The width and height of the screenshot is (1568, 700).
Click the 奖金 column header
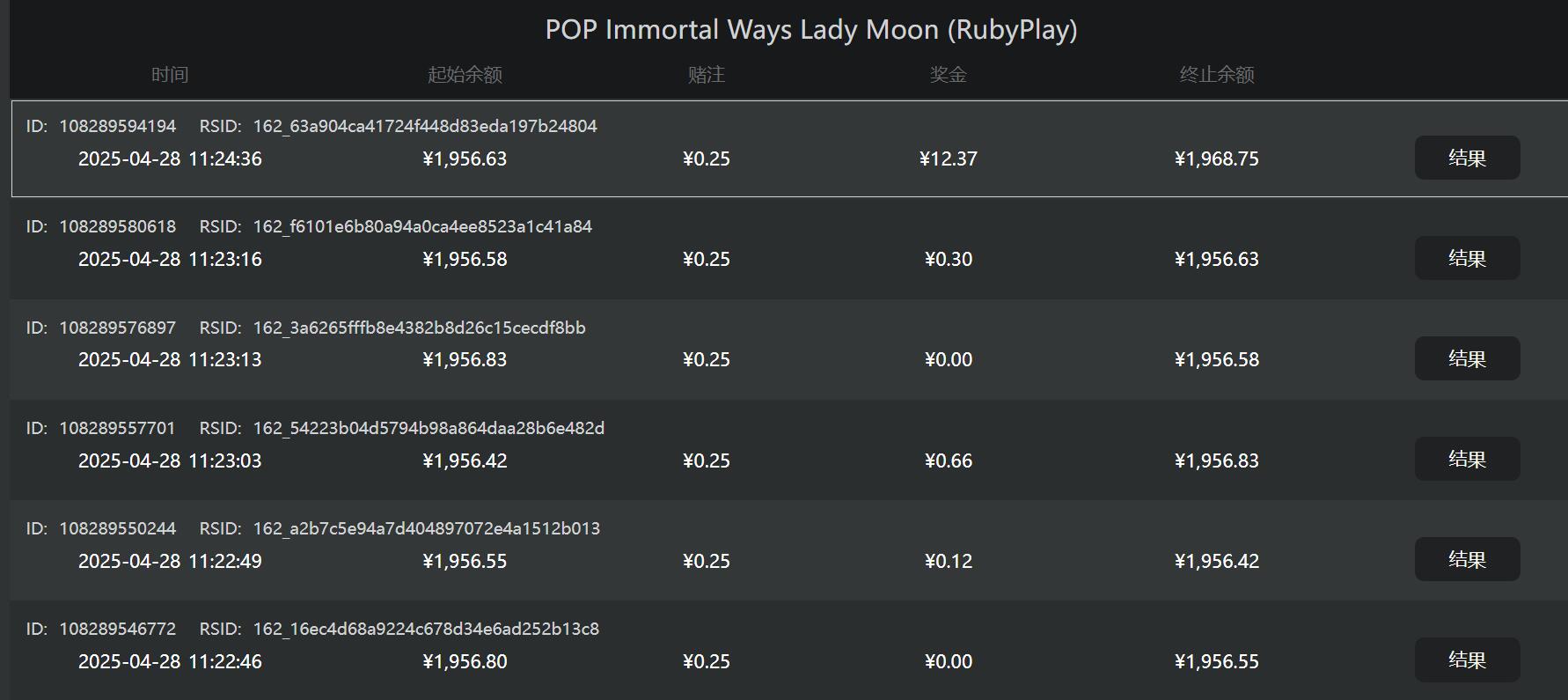[x=949, y=75]
